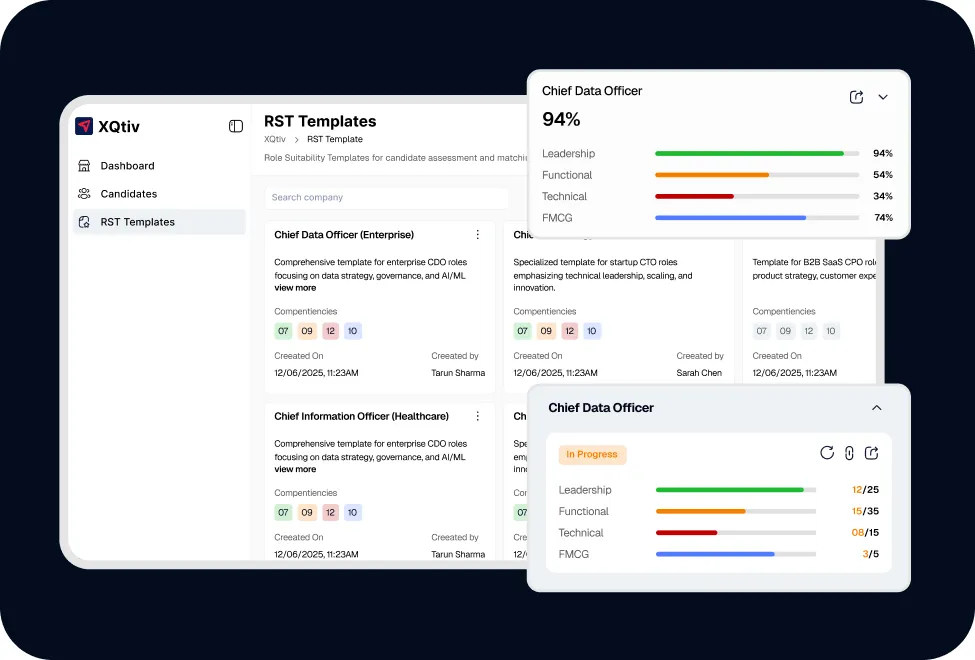The image size is (975, 660).
Task: Toggle the sidebar collapse icon
Action: tap(236, 126)
